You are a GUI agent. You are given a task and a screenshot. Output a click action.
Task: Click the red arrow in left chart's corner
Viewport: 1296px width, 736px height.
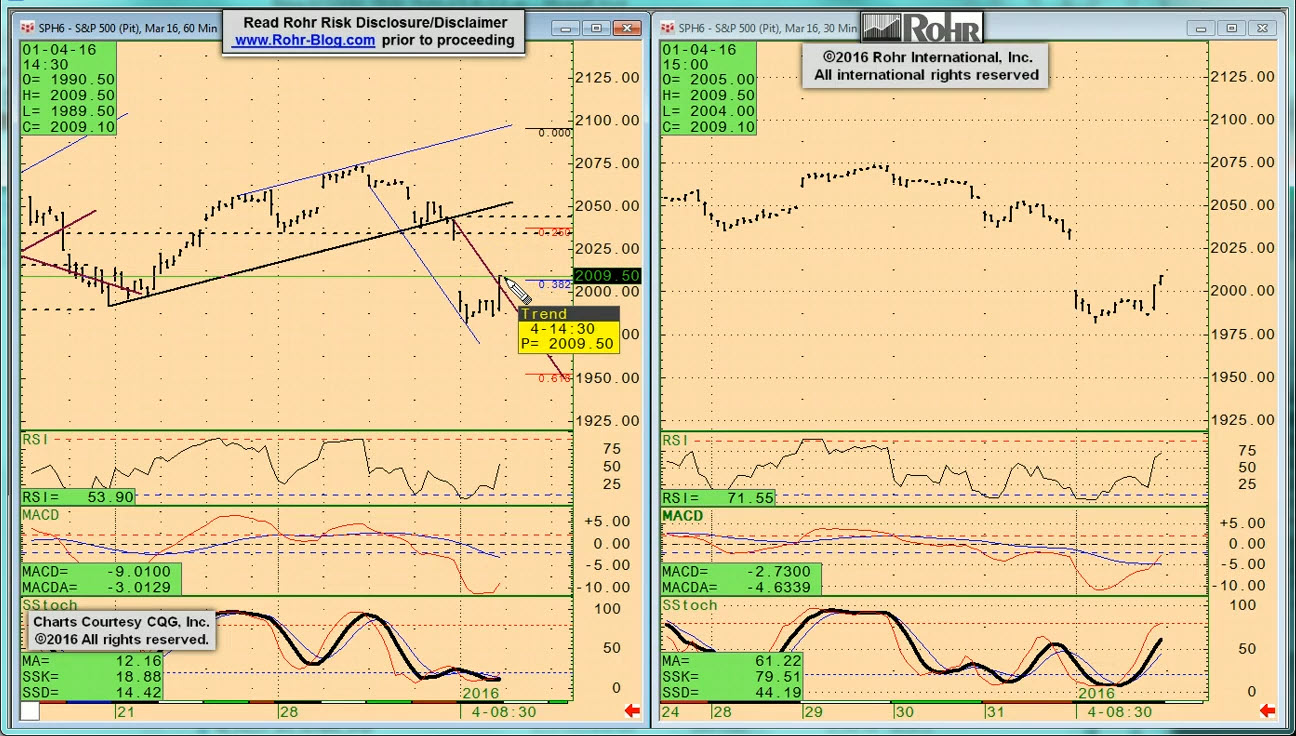click(632, 711)
